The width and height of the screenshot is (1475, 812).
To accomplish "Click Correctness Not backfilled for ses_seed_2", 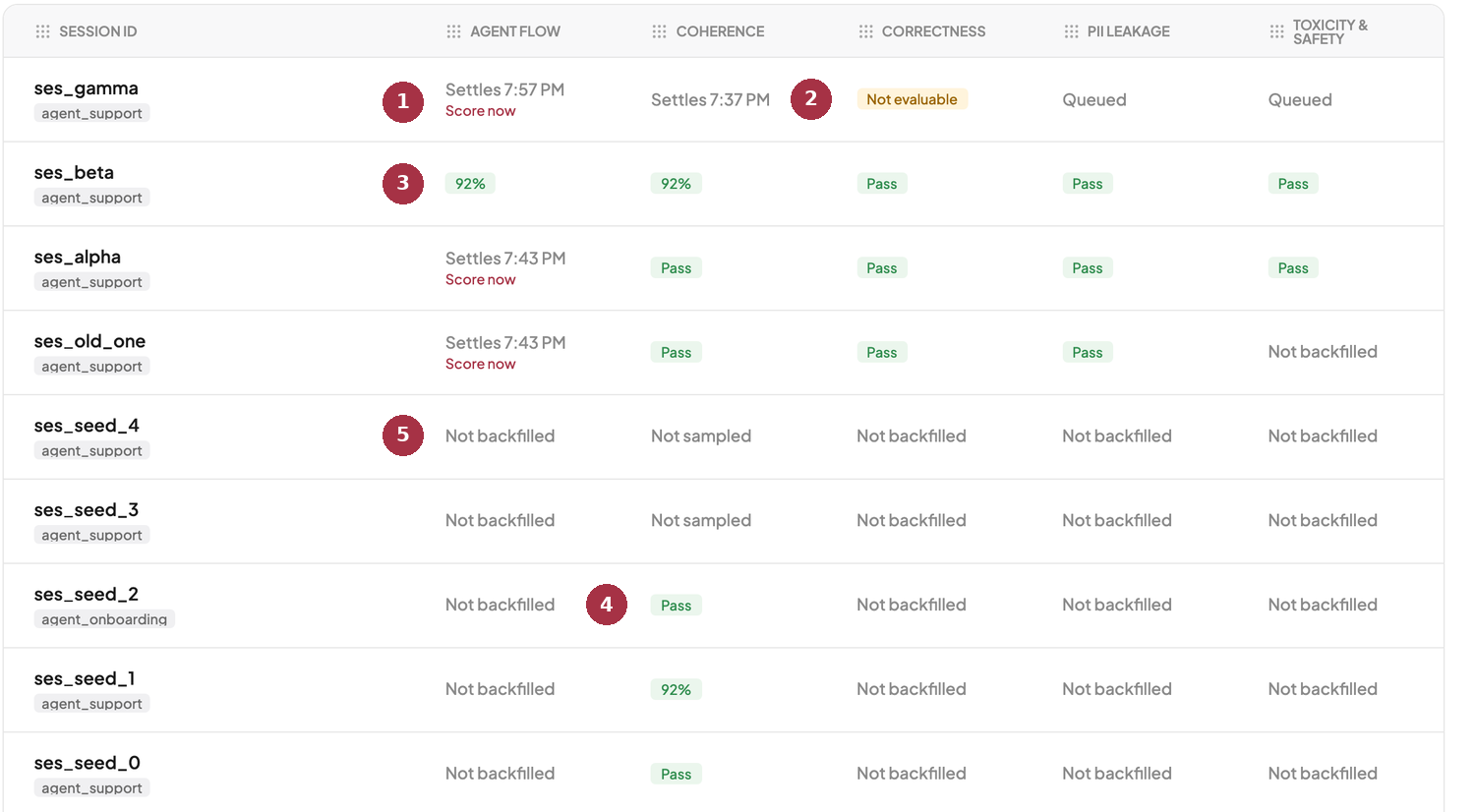I will [x=912, y=605].
